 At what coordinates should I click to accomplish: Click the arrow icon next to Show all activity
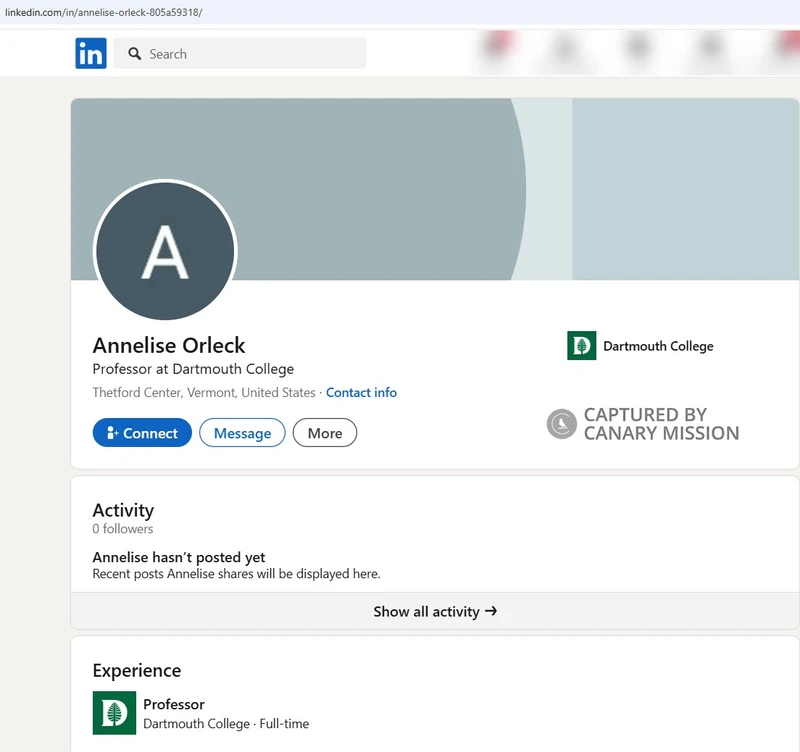491,611
